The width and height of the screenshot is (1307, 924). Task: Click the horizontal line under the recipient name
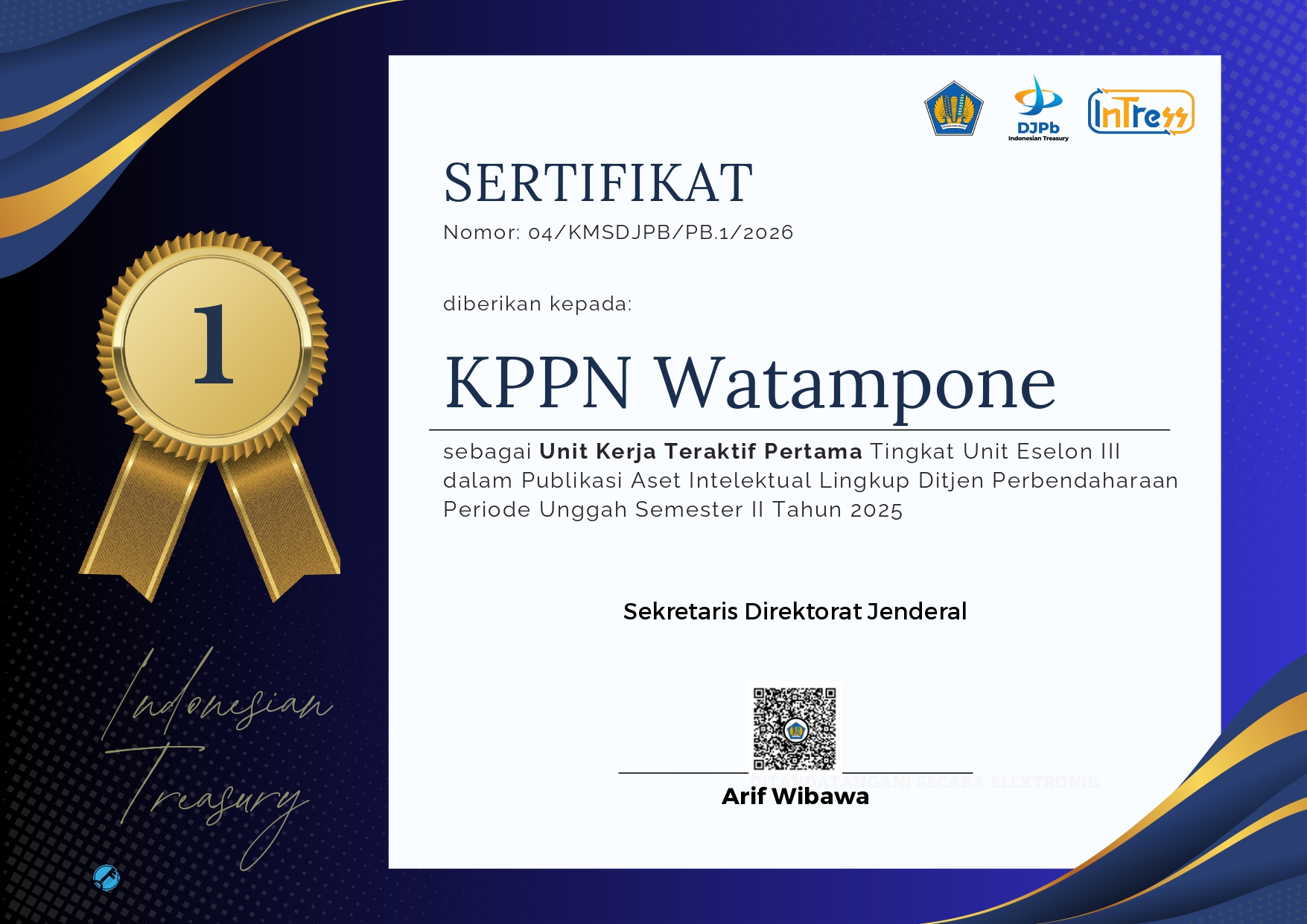[799, 430]
